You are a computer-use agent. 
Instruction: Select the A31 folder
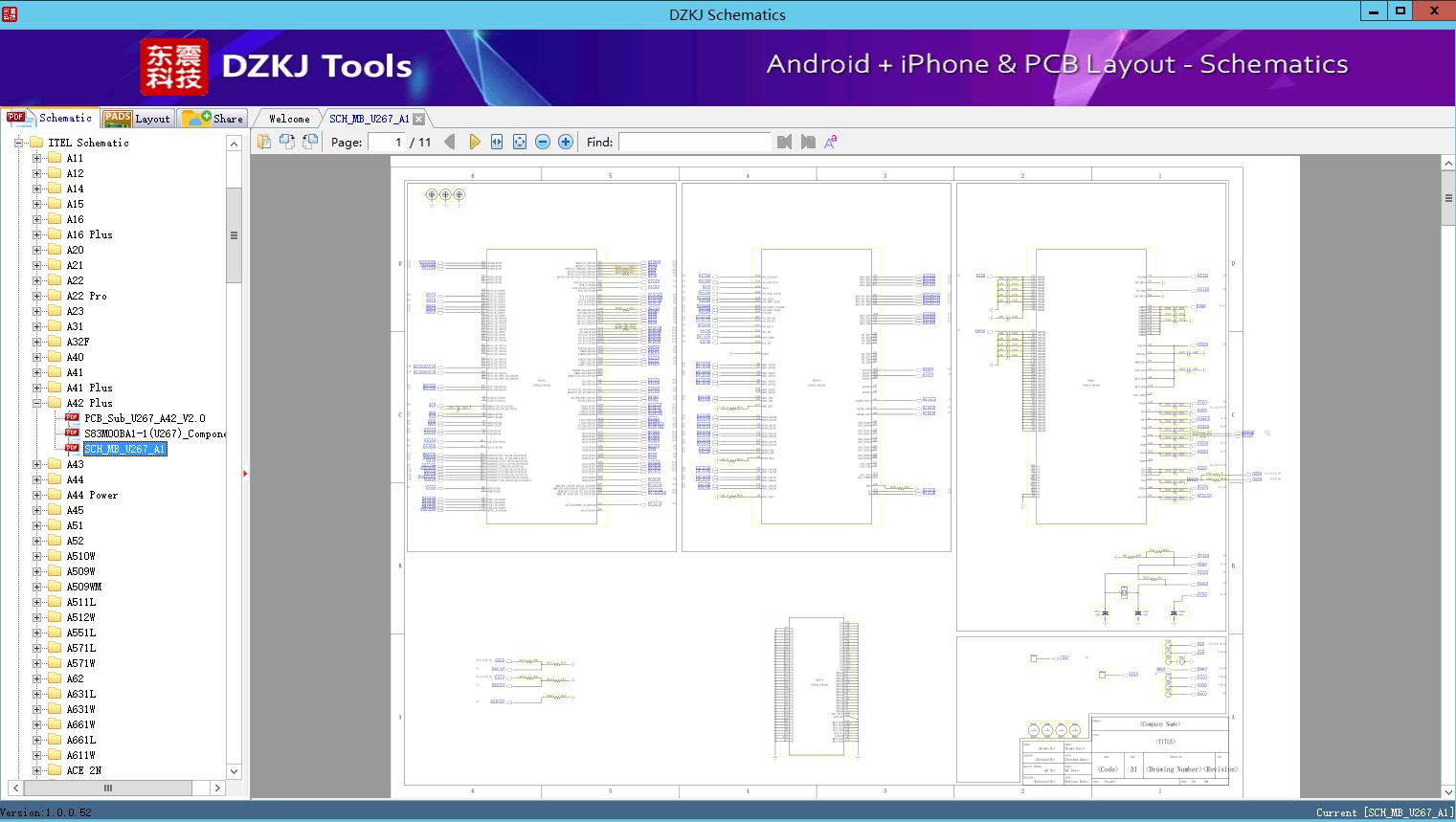[x=75, y=326]
